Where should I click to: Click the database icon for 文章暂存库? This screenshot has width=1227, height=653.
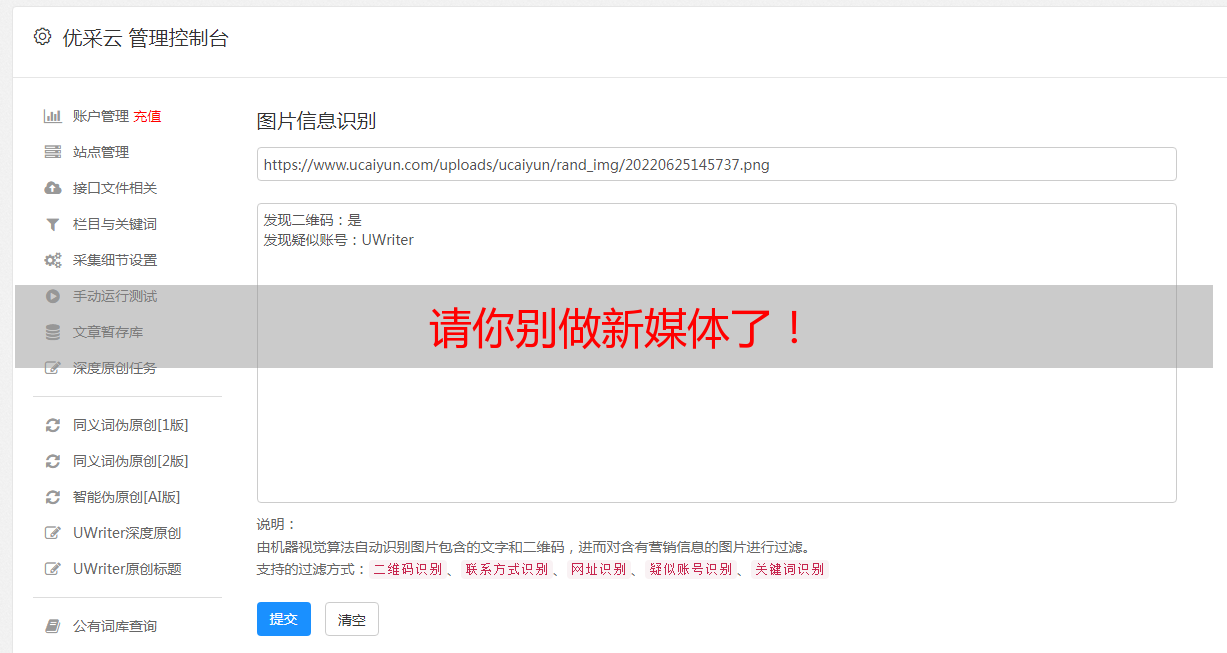tap(53, 332)
